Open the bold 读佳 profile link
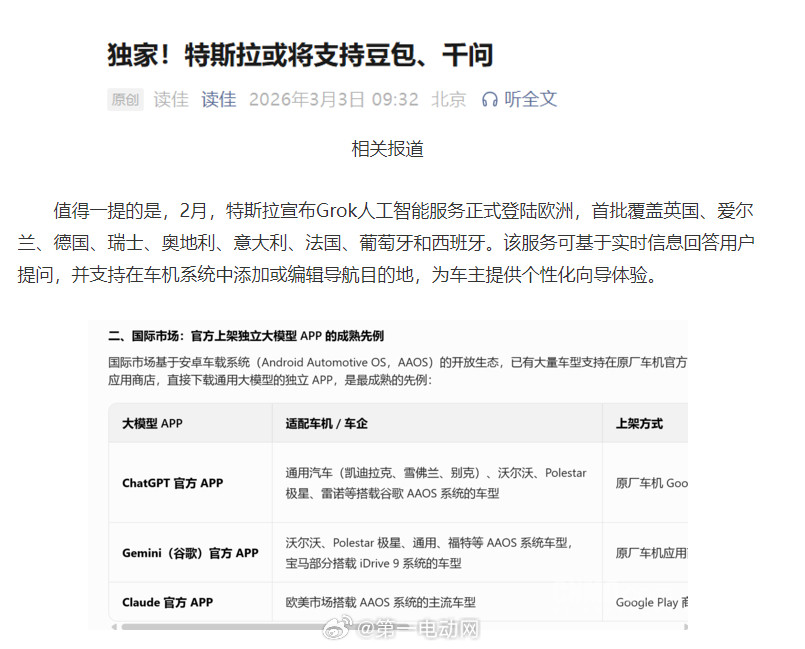805x649 pixels. [218, 99]
